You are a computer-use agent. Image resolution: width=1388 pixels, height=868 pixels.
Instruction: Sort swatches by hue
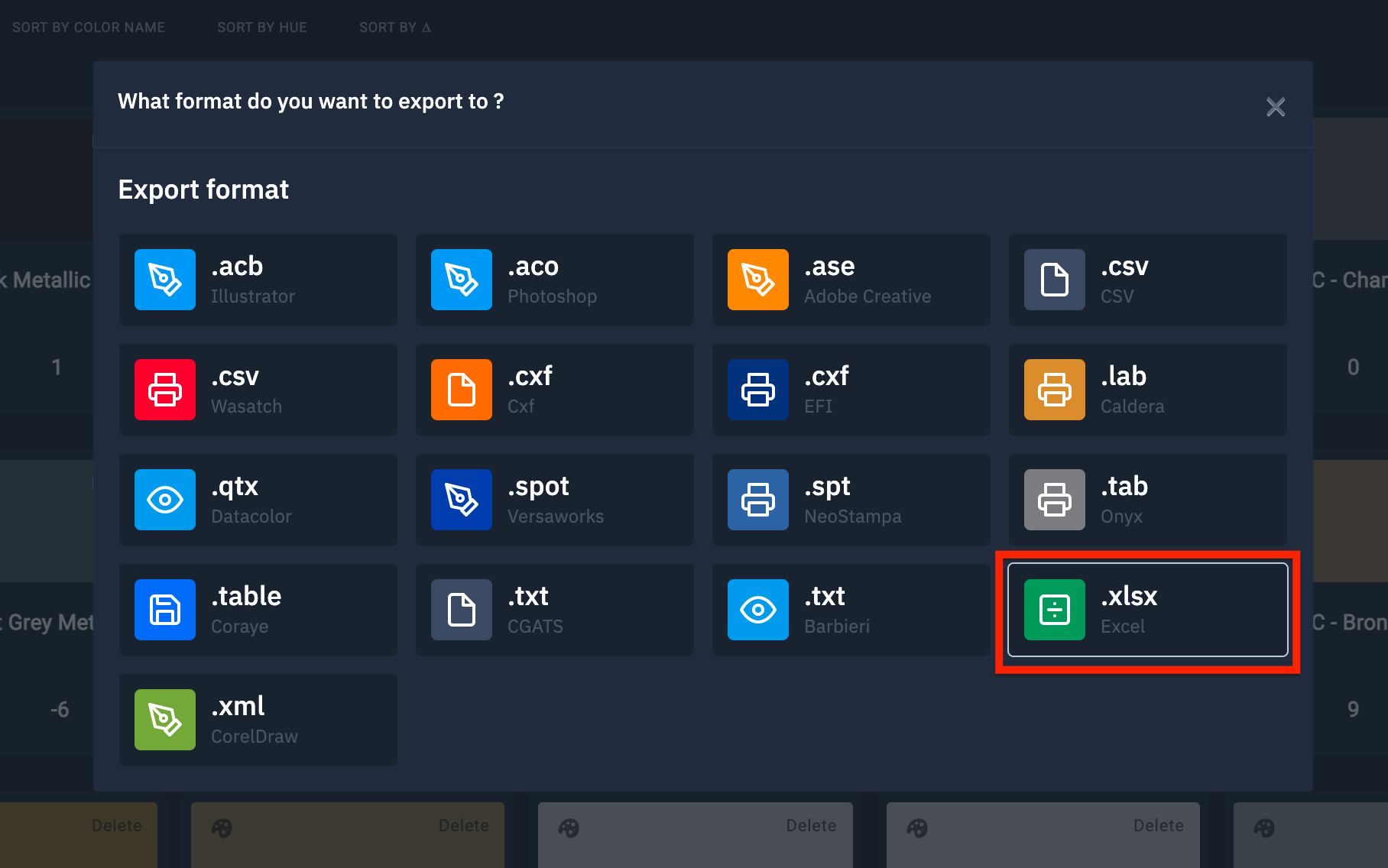(x=262, y=28)
